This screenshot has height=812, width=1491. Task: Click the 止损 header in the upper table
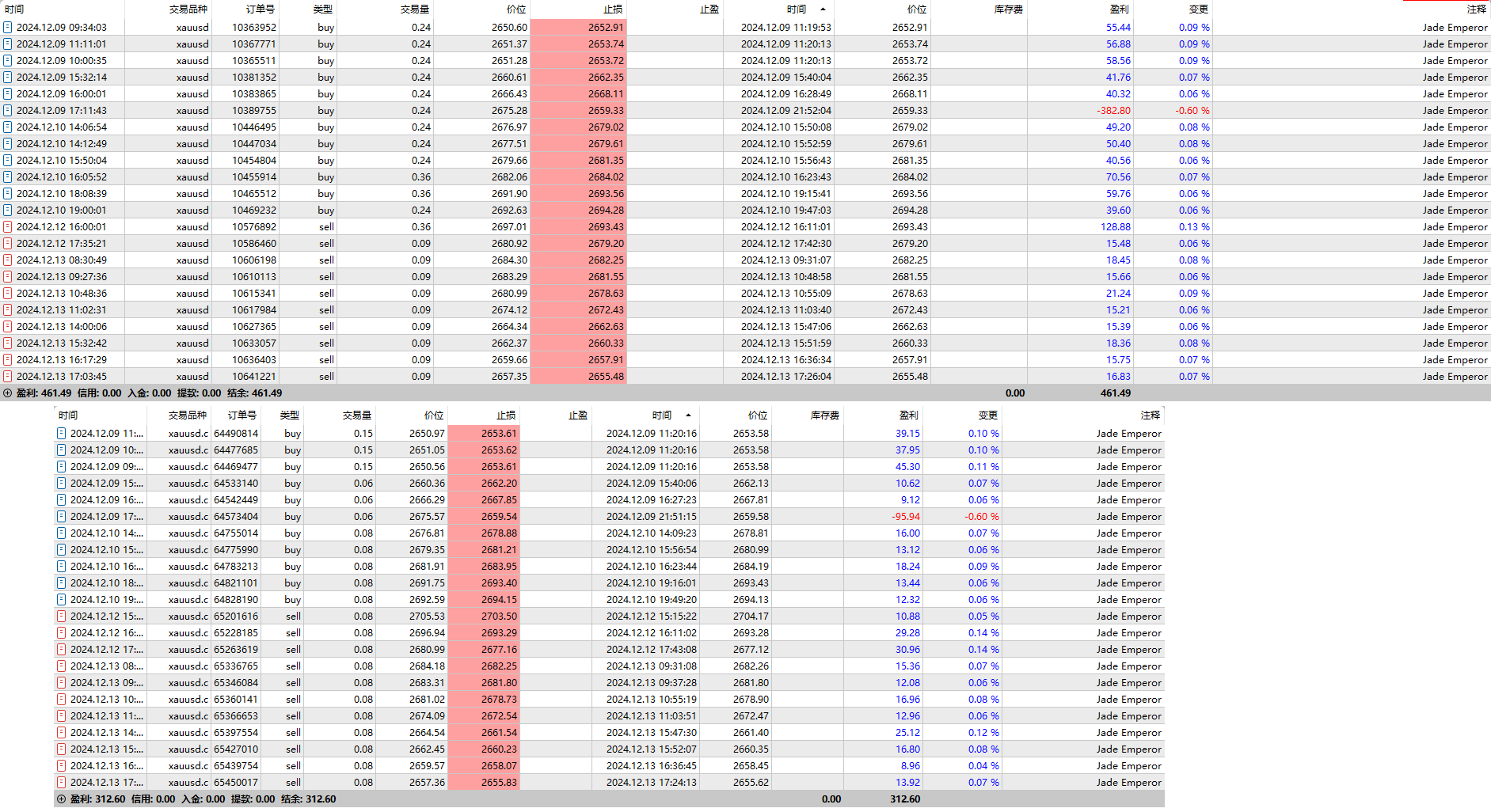coord(613,9)
